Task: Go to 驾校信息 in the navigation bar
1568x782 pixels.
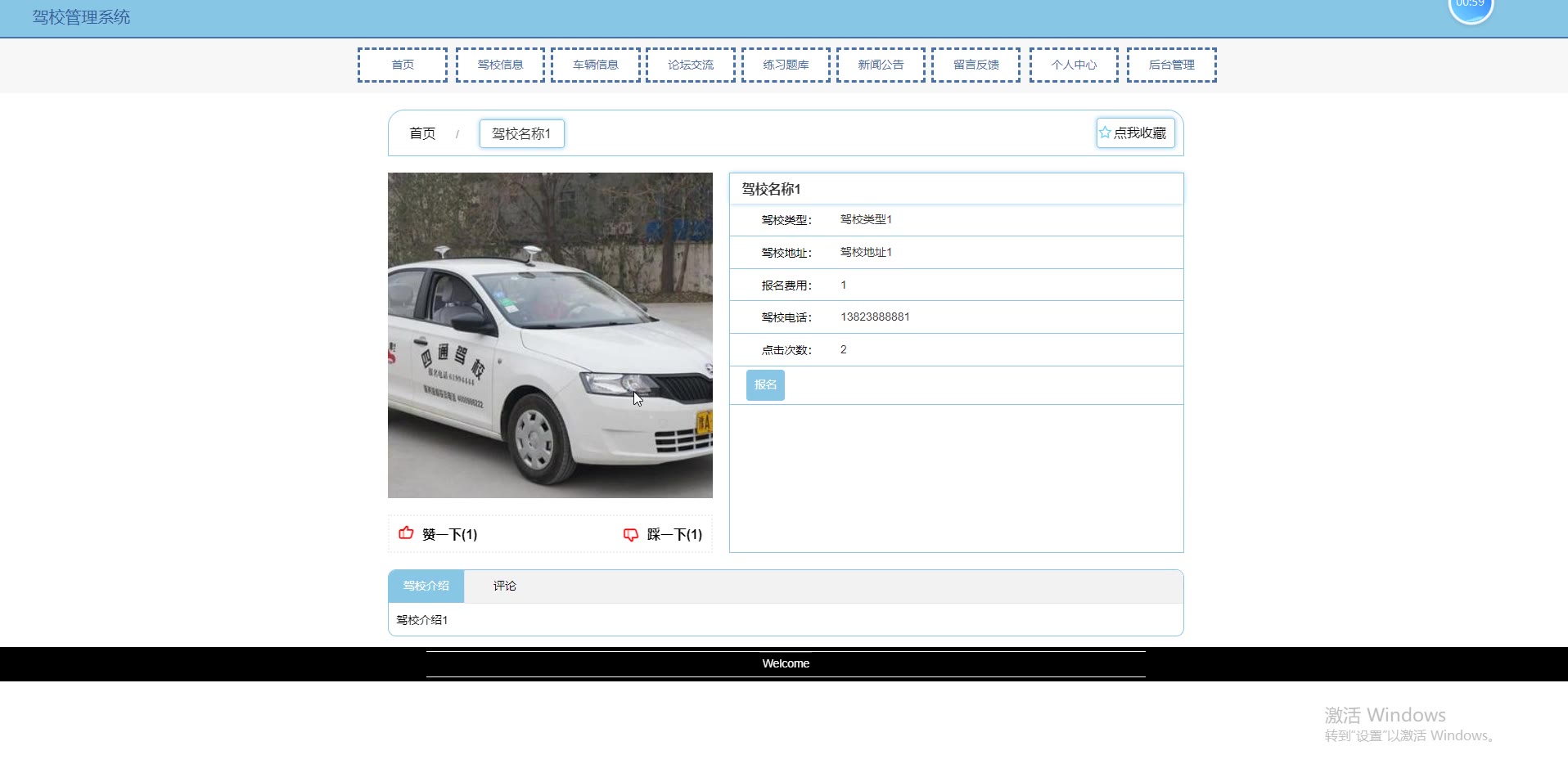Action: tap(500, 65)
